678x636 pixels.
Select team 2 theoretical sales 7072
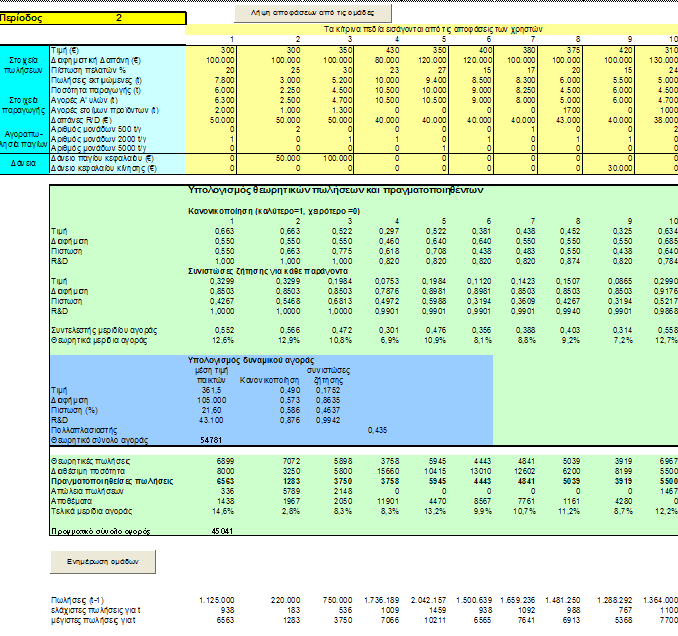(x=291, y=461)
